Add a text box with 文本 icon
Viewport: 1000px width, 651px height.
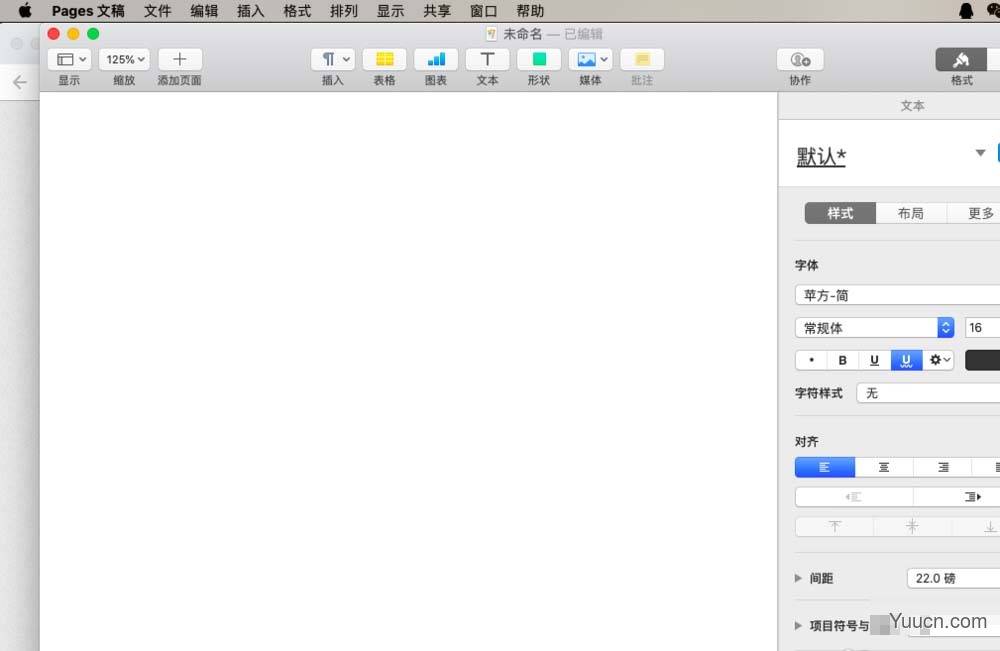(487, 60)
